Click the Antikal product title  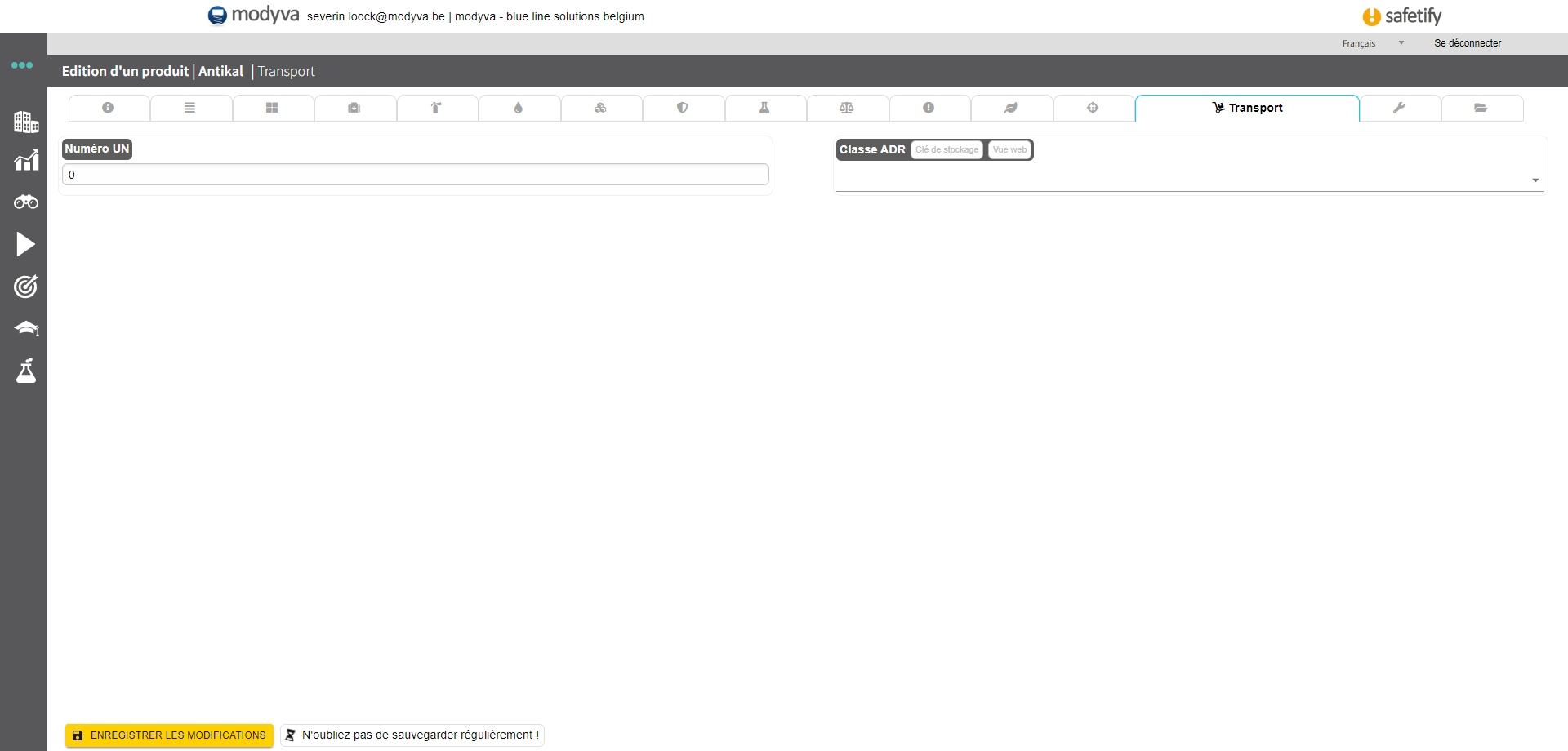pyautogui.click(x=220, y=72)
